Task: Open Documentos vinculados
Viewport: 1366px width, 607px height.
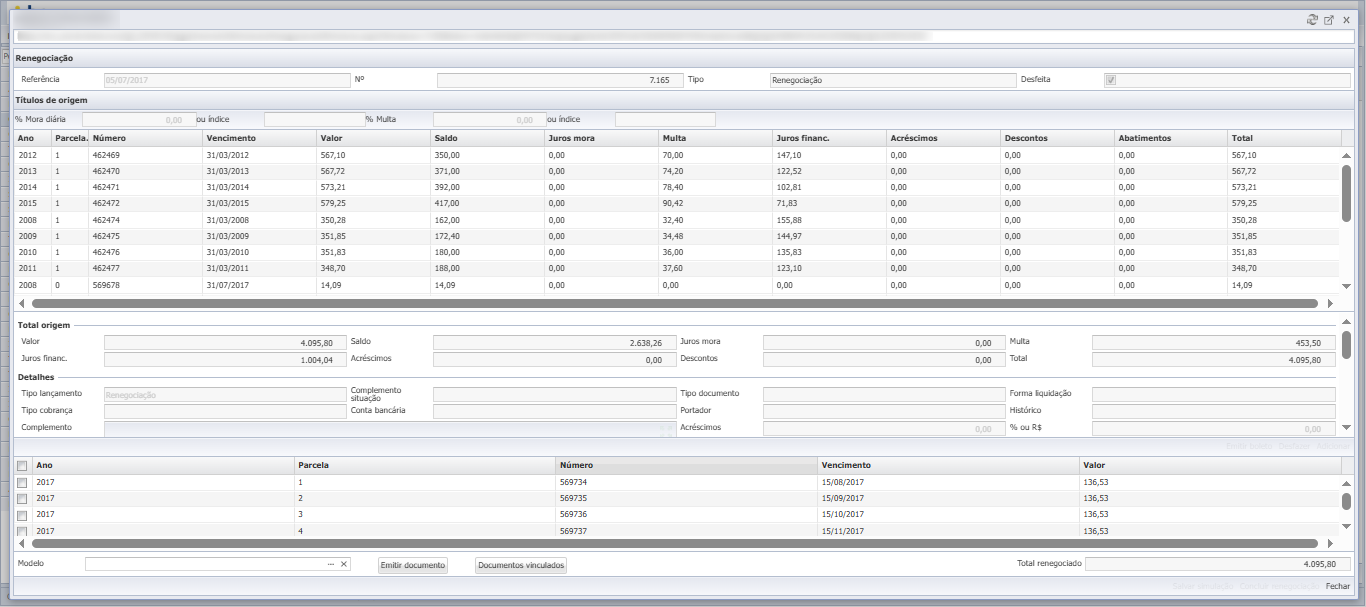Action: point(521,565)
